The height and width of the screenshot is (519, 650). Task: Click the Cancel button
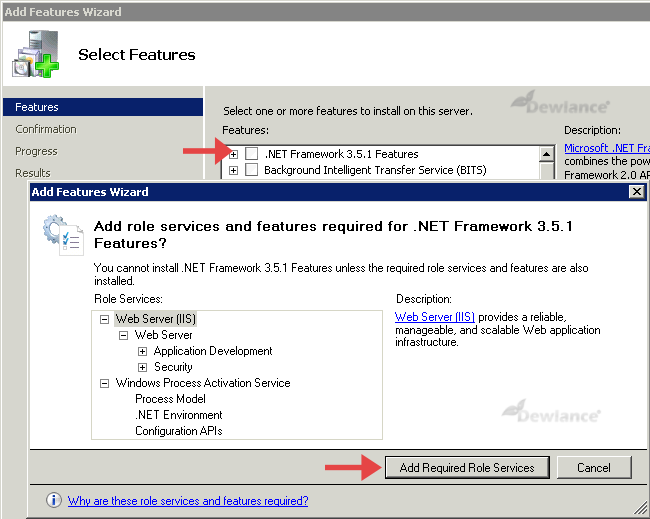click(x=594, y=468)
